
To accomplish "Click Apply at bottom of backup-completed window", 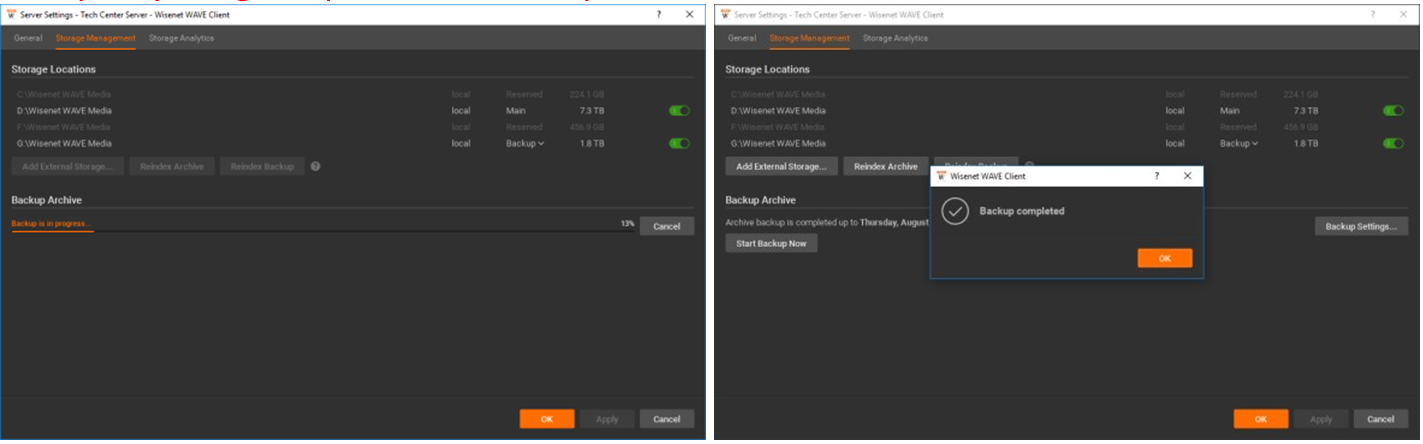I will coord(1321,419).
